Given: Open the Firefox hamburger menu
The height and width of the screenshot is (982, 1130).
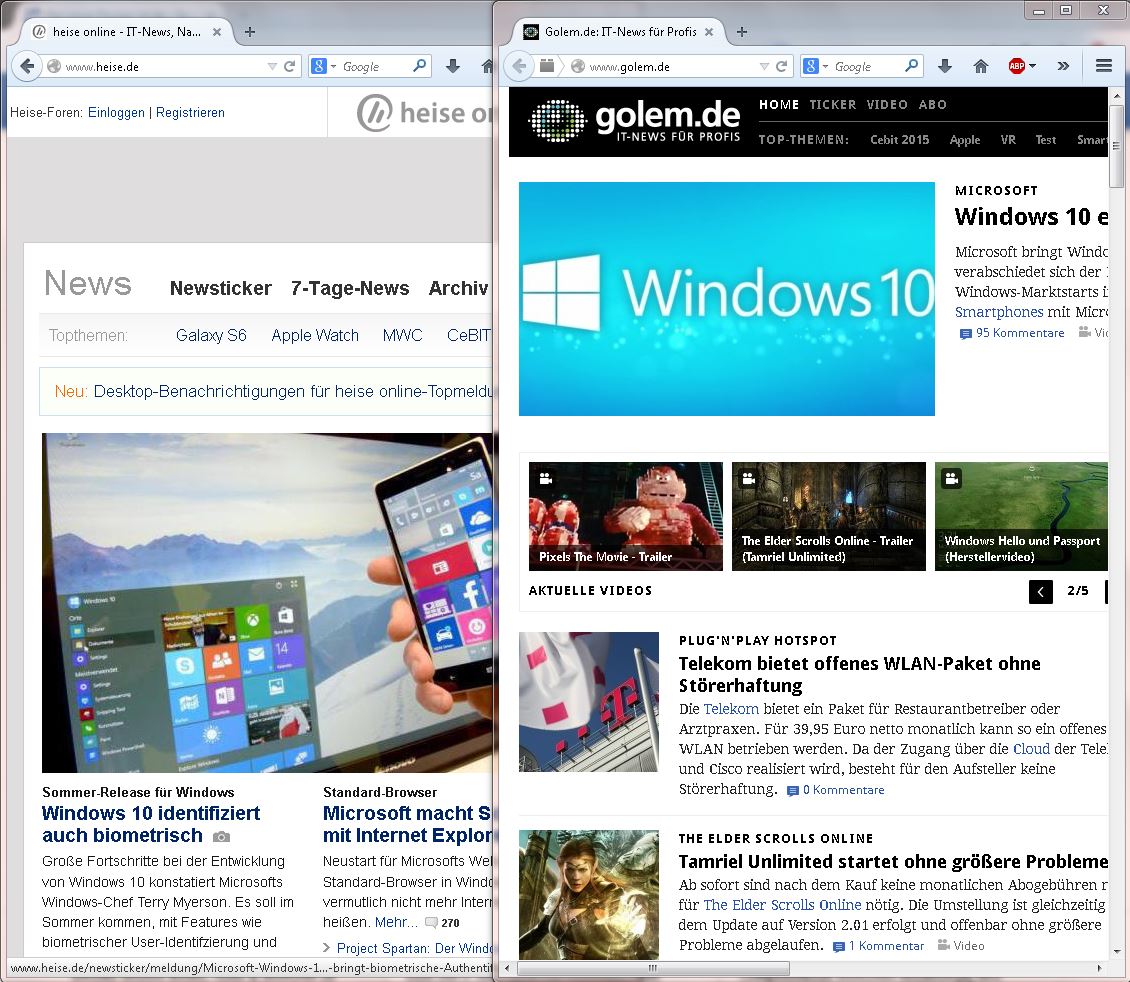Looking at the screenshot, I should (1103, 66).
